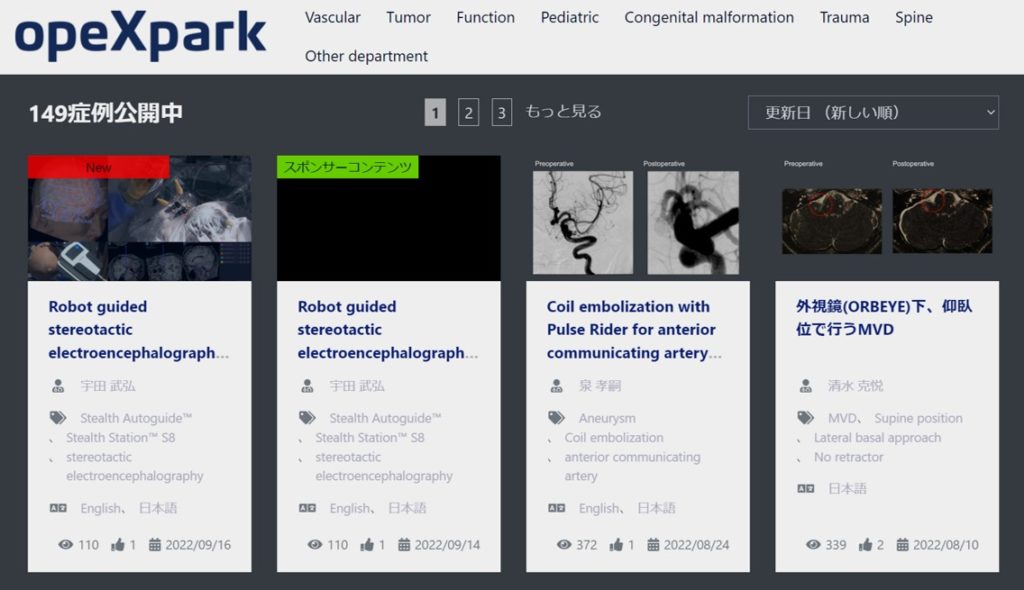1024x590 pixels.
Task: Click eye views icon on Coil embolization card
Action: click(x=565, y=545)
